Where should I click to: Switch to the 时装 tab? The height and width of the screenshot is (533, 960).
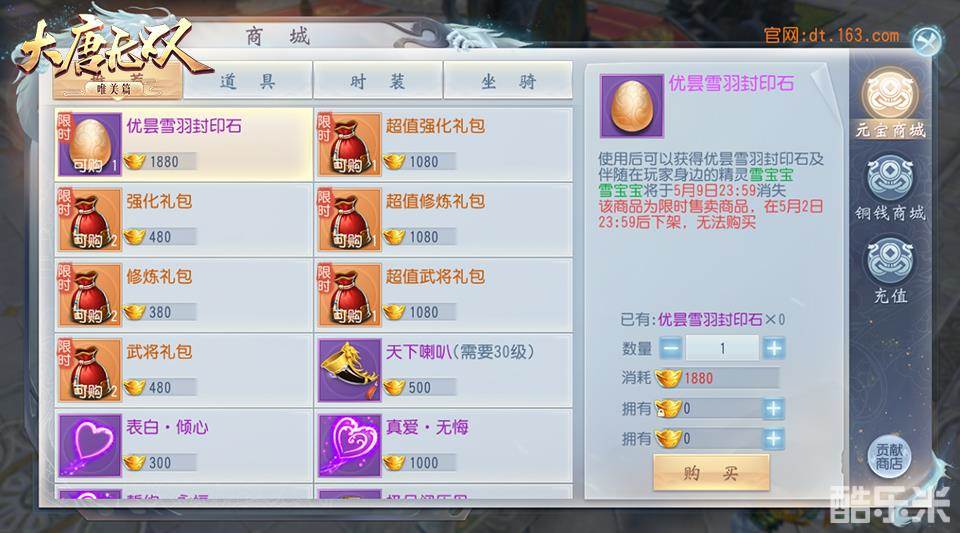coord(378,81)
